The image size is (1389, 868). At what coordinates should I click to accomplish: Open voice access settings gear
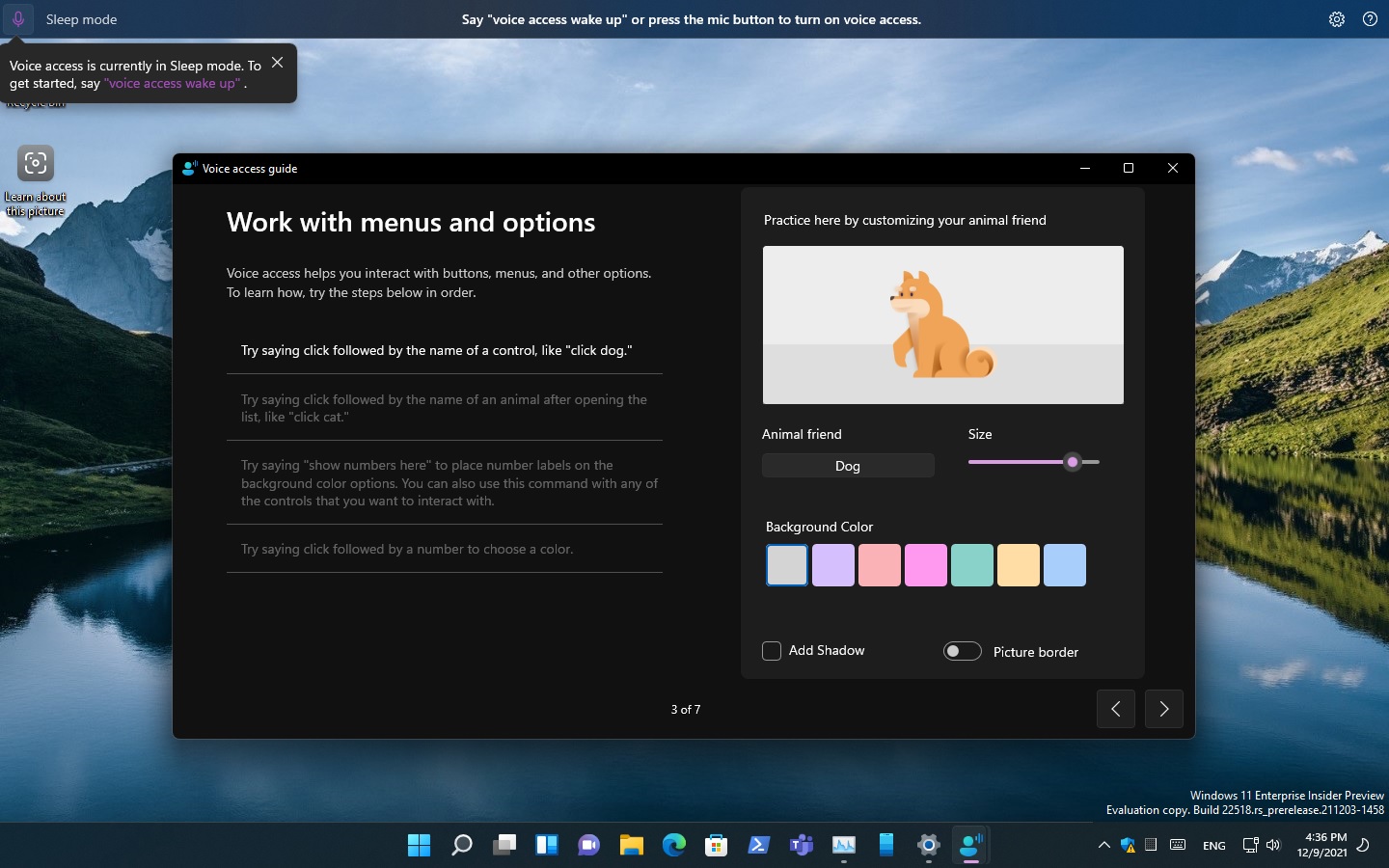pos(1337,19)
